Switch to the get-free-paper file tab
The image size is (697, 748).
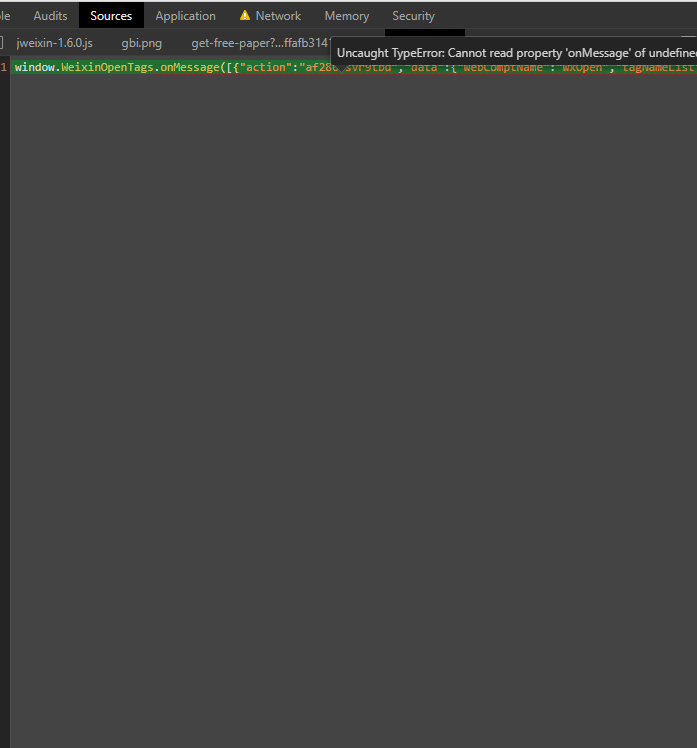[x=260, y=43]
